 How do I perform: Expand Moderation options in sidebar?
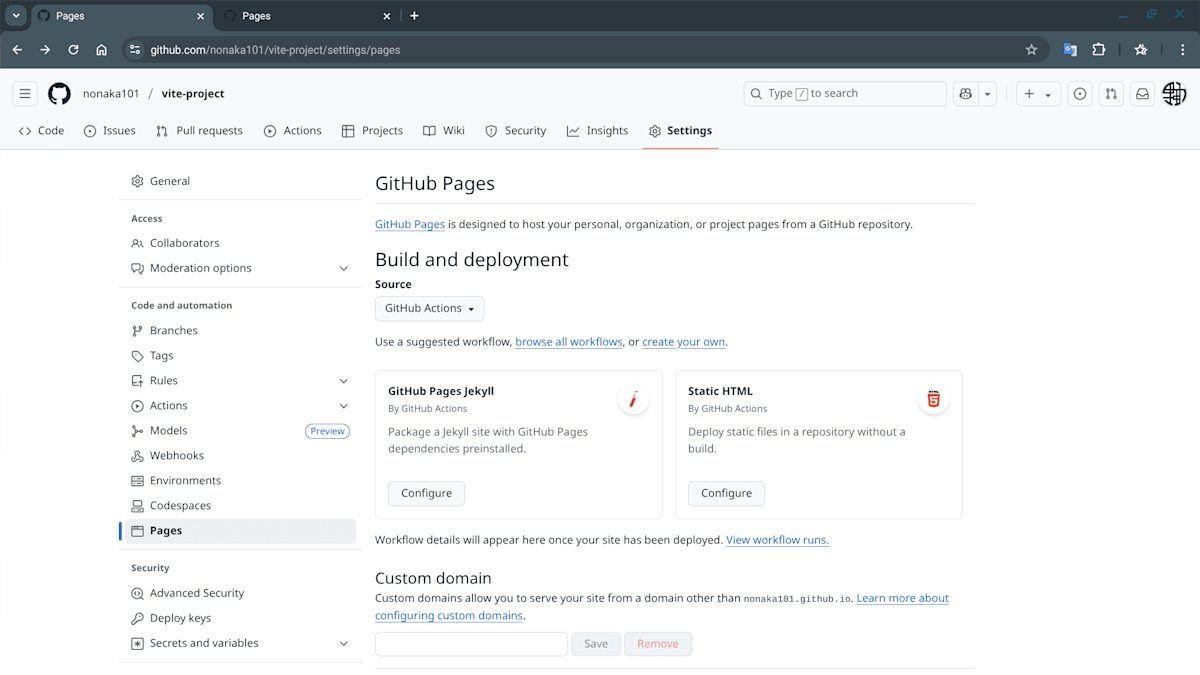[x=343, y=269]
